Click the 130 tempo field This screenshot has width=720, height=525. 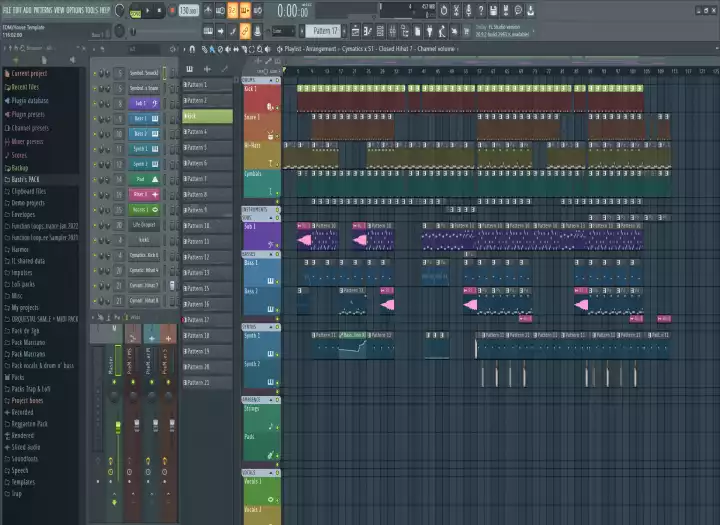coord(189,10)
